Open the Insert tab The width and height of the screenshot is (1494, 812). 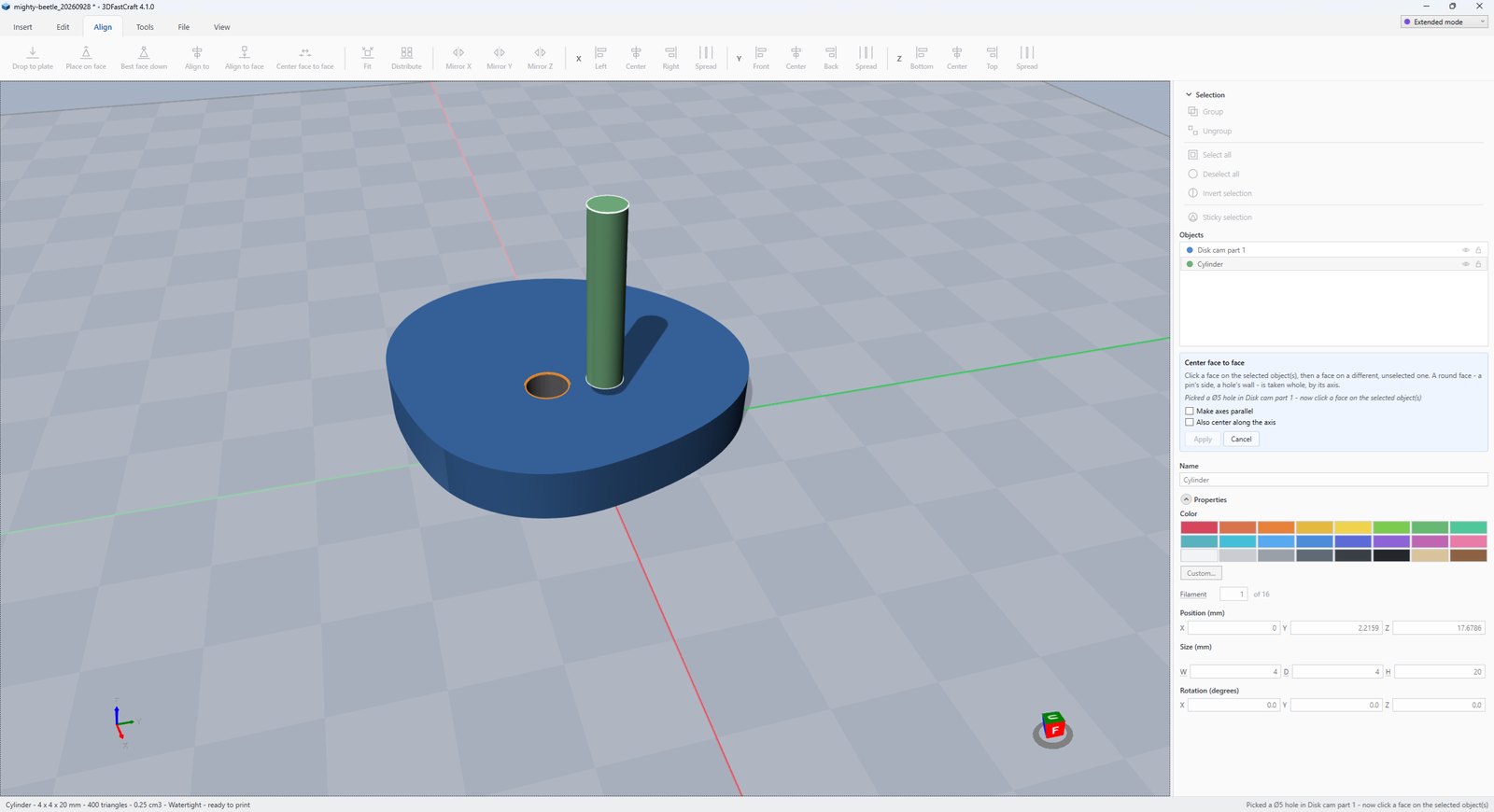click(x=22, y=27)
